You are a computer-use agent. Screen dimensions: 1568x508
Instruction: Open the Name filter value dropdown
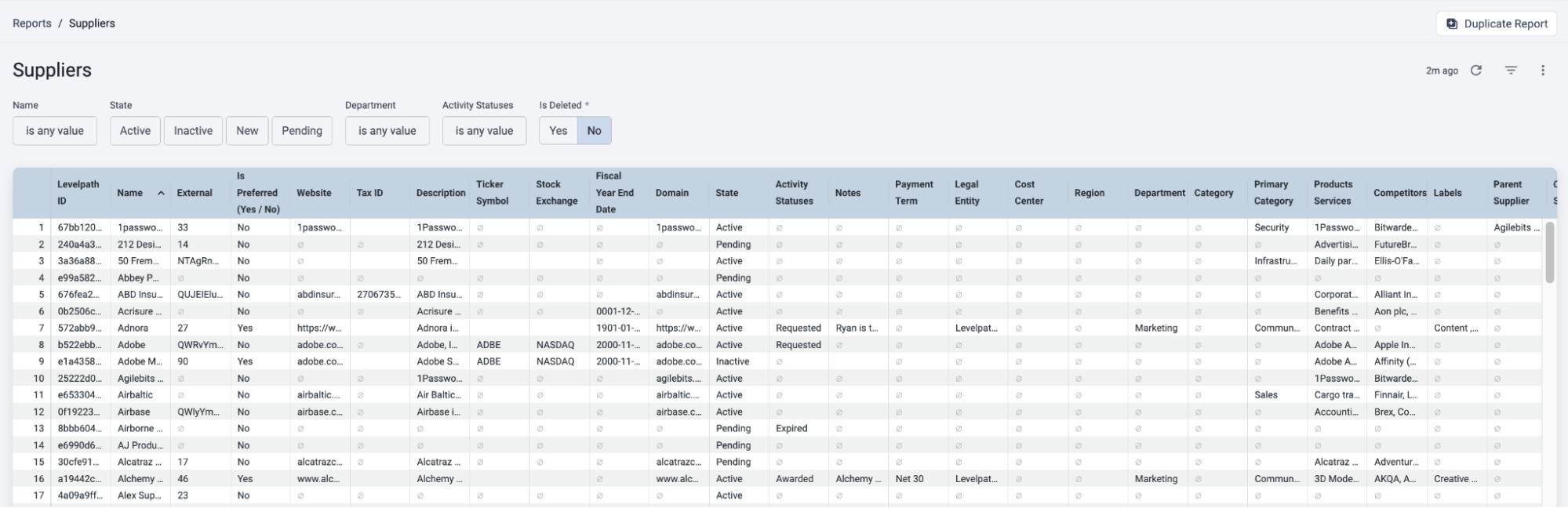pos(55,131)
